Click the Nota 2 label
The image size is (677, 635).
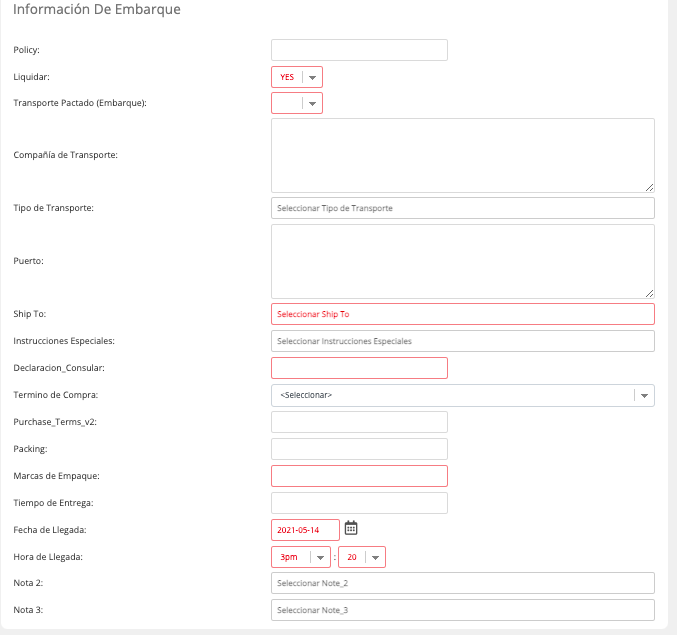tap(28, 583)
